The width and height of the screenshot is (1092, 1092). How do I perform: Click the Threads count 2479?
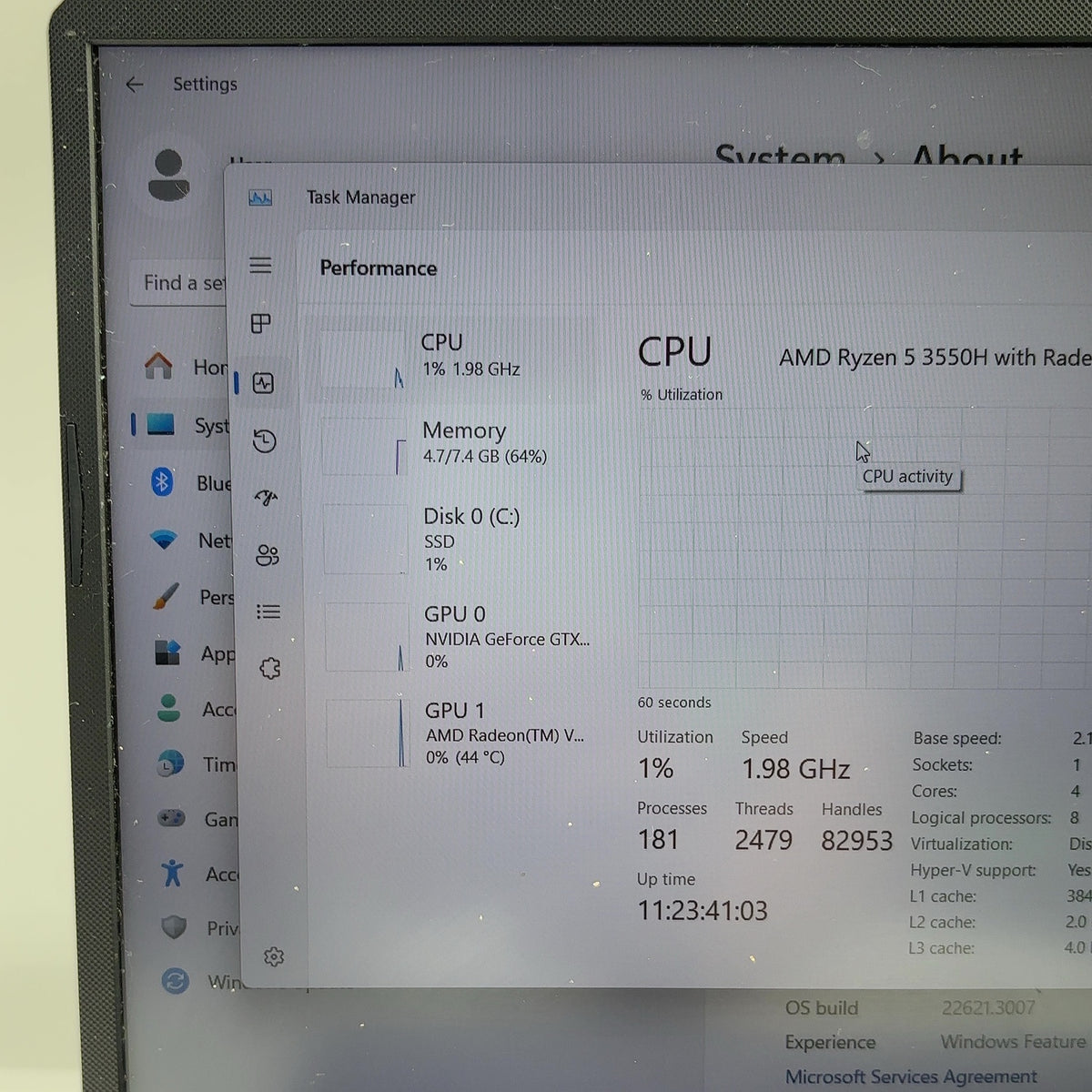pos(763,840)
